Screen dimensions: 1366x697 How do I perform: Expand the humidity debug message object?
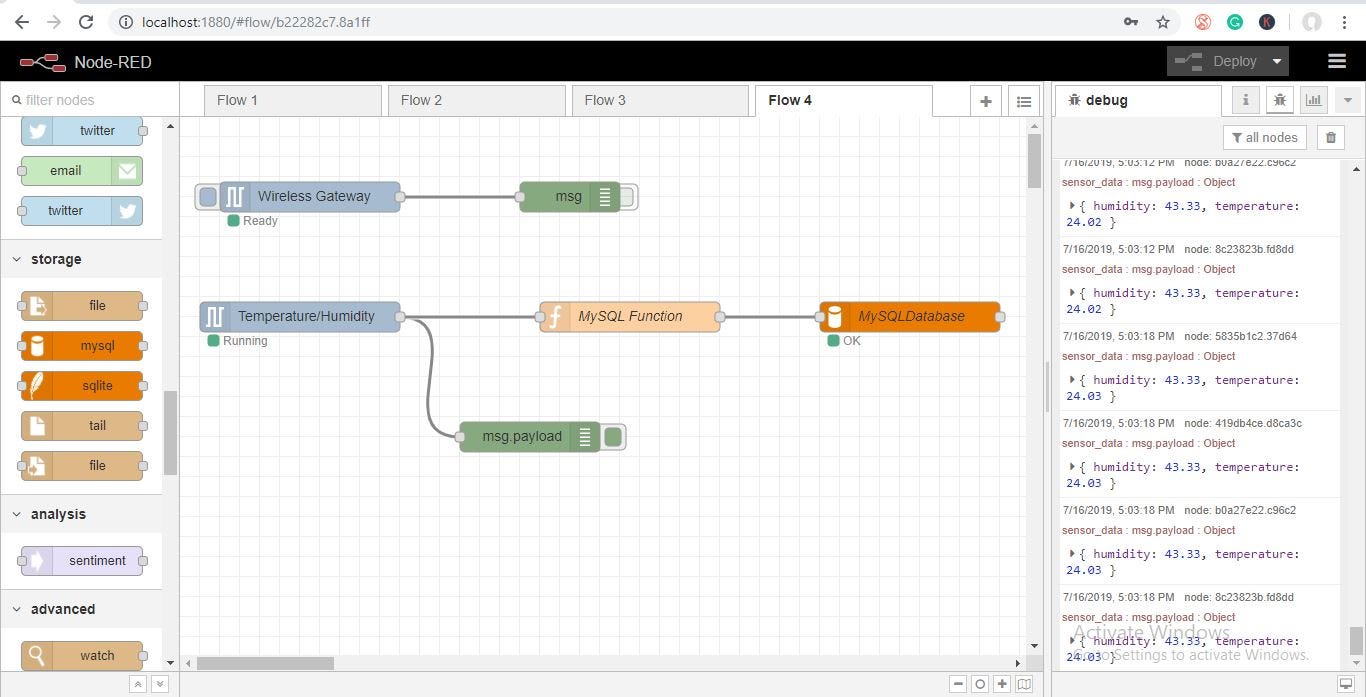(1071, 205)
